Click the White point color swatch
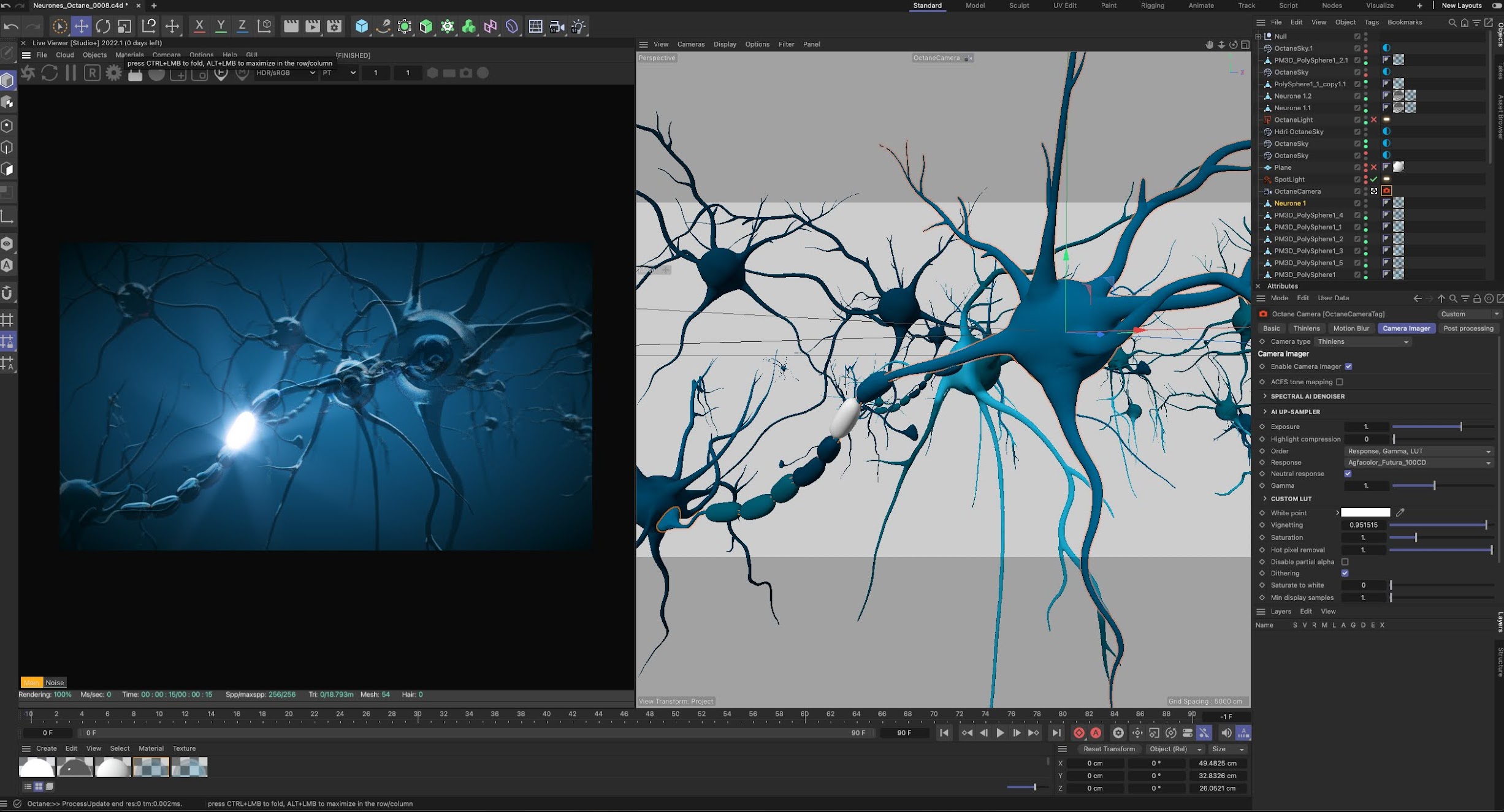Viewport: 1504px width, 812px height. [x=1365, y=513]
